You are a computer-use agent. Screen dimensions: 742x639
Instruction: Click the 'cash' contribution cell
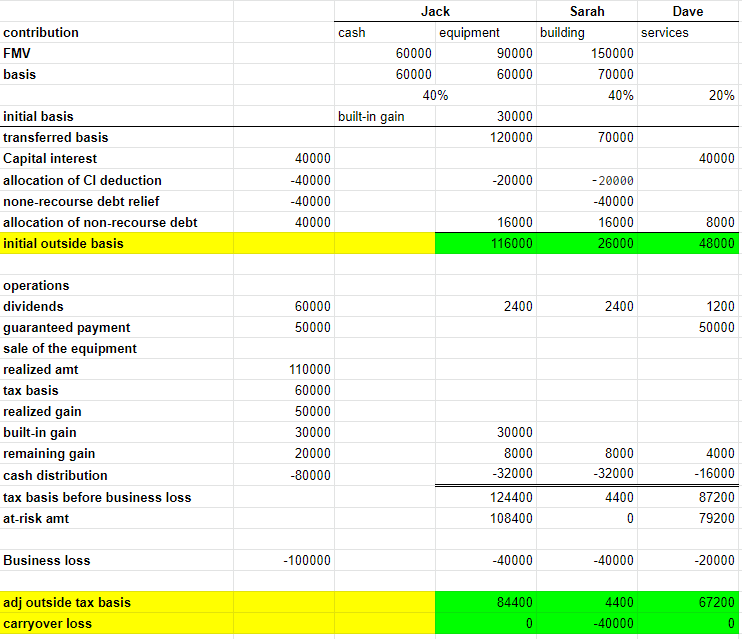tap(385, 33)
